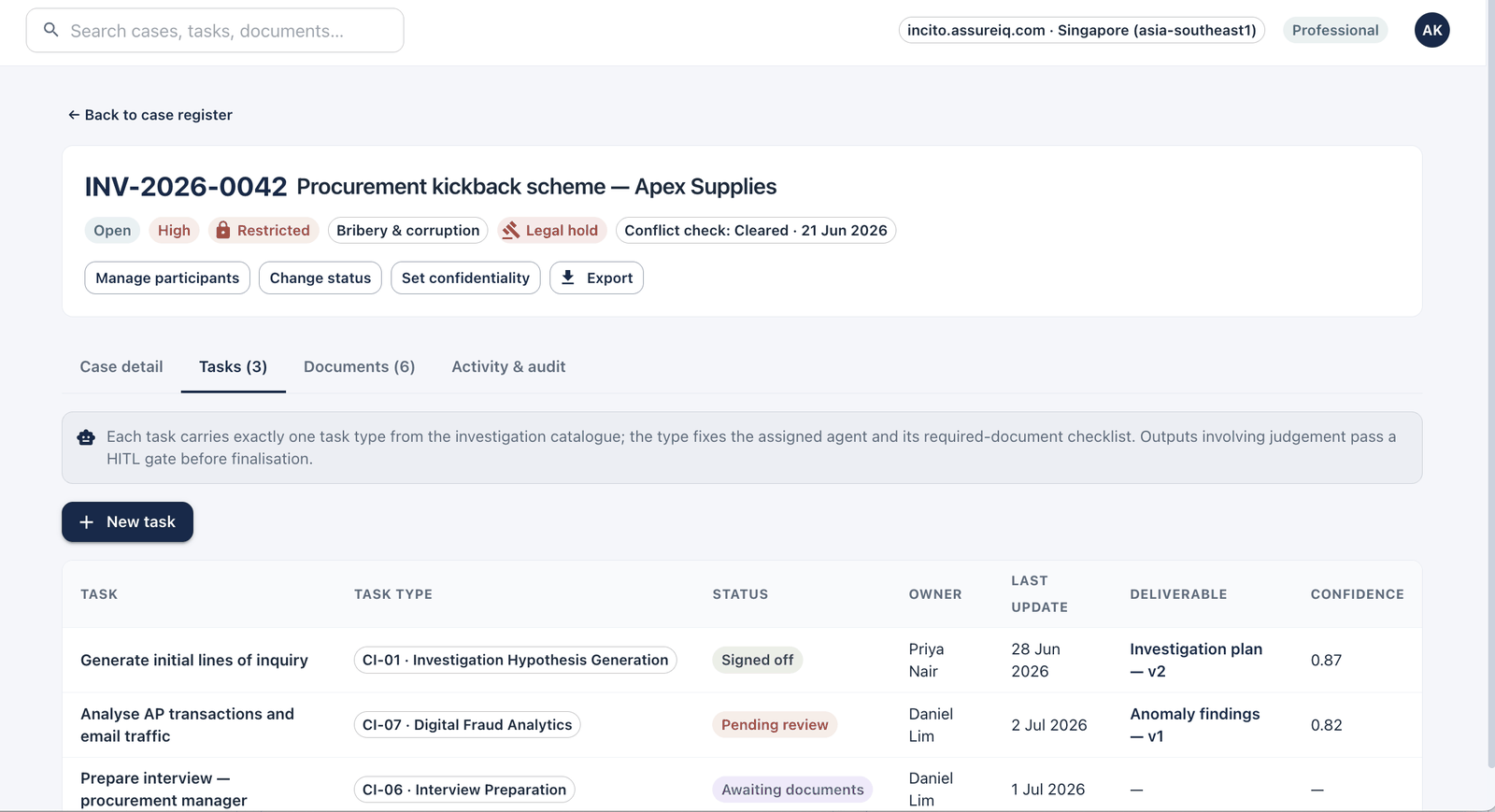Open Manage participants
This screenshot has width=1495, height=812.
(x=167, y=278)
